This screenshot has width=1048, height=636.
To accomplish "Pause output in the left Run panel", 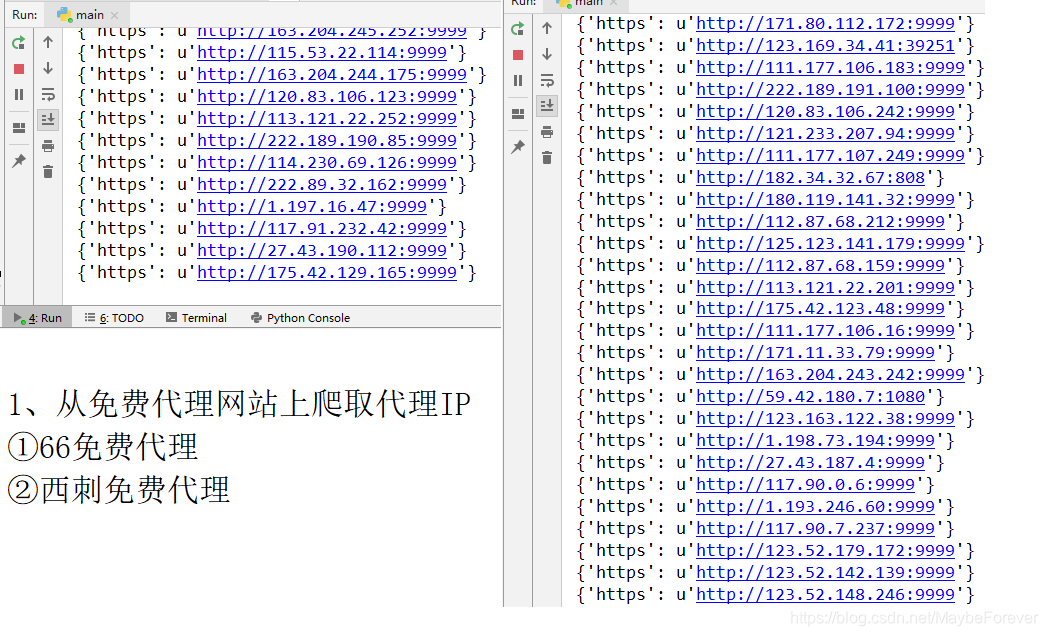I will [x=19, y=95].
